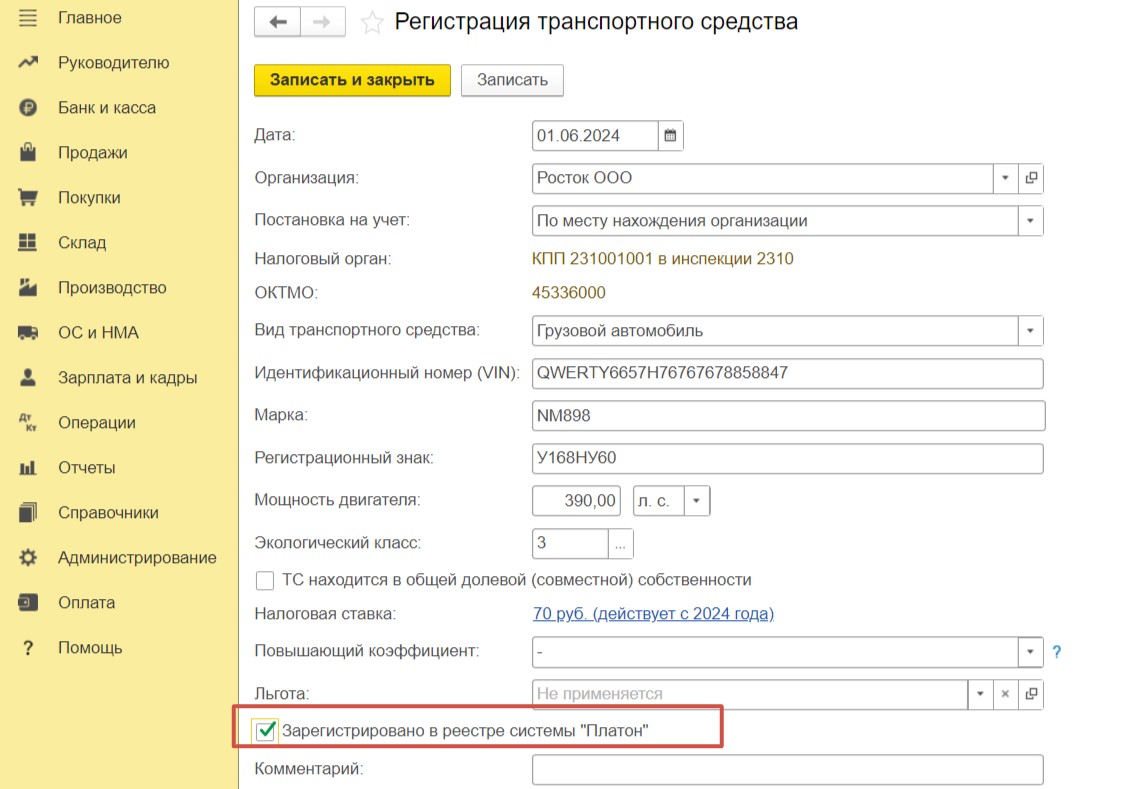Open the Отчеты section
The height and width of the screenshot is (789, 1123).
[x=87, y=468]
